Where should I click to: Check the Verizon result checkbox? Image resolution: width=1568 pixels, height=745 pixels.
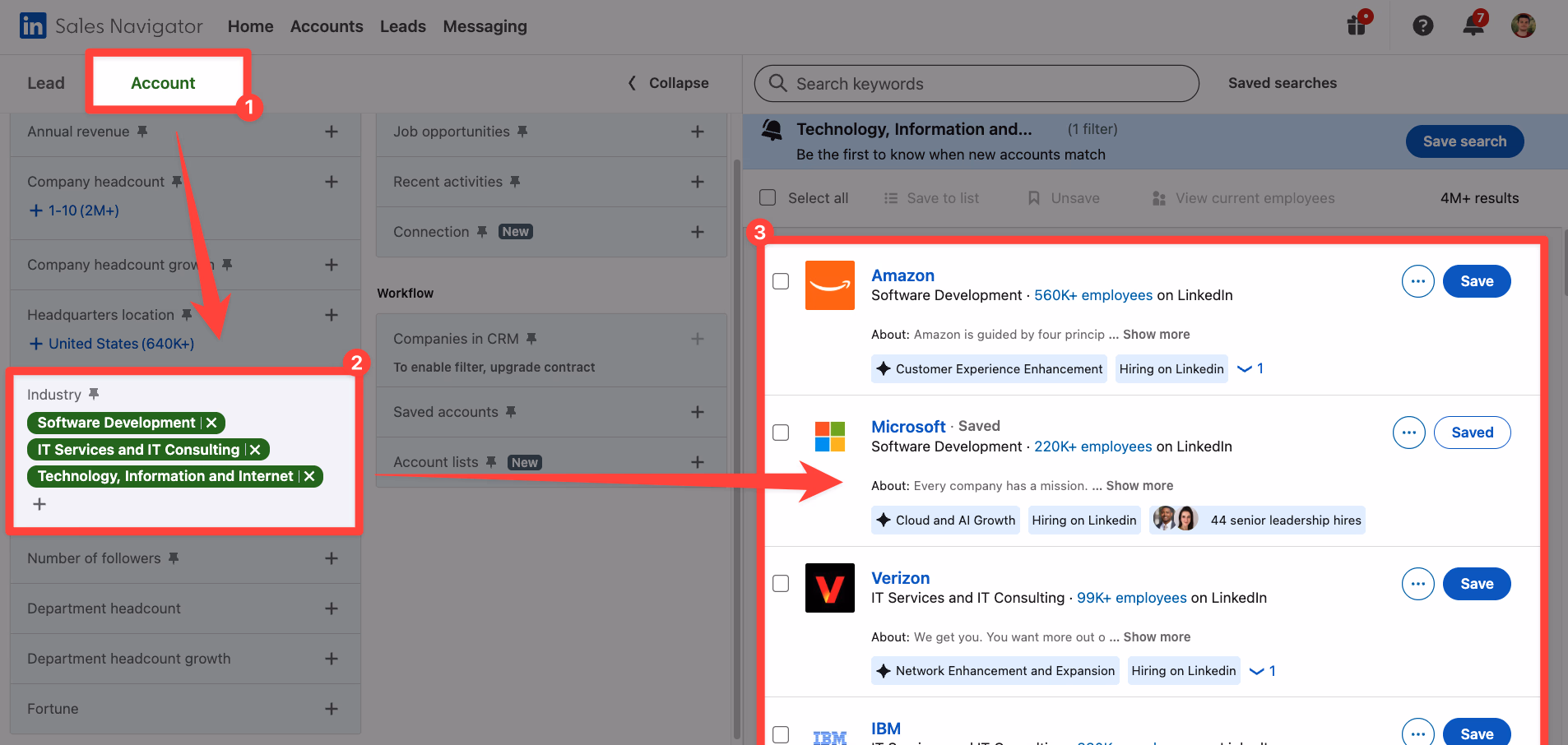click(x=781, y=584)
